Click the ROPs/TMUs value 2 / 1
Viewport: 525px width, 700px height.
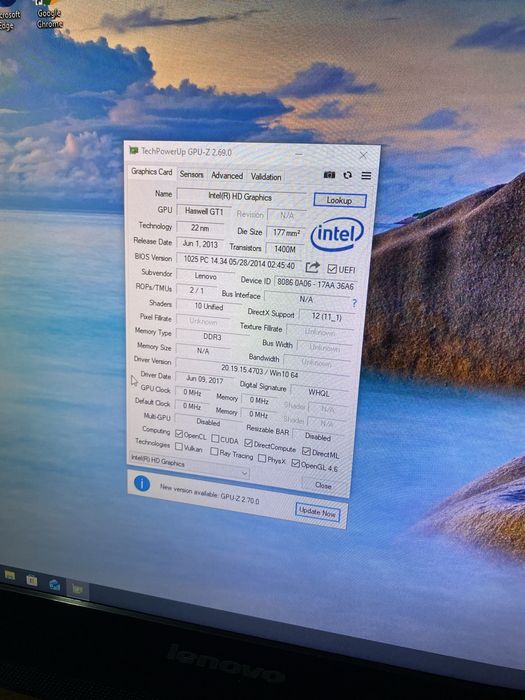coord(196,290)
